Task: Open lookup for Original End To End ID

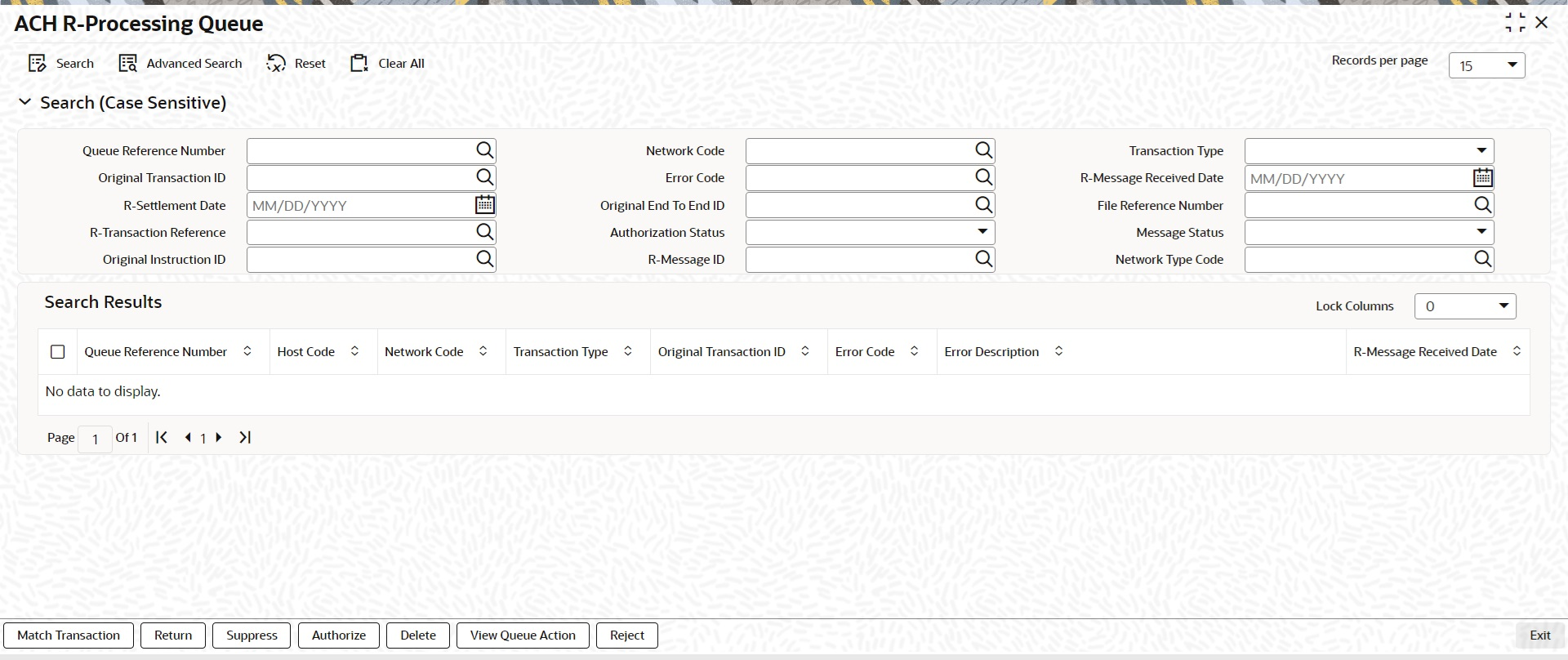Action: pyautogui.click(x=984, y=205)
